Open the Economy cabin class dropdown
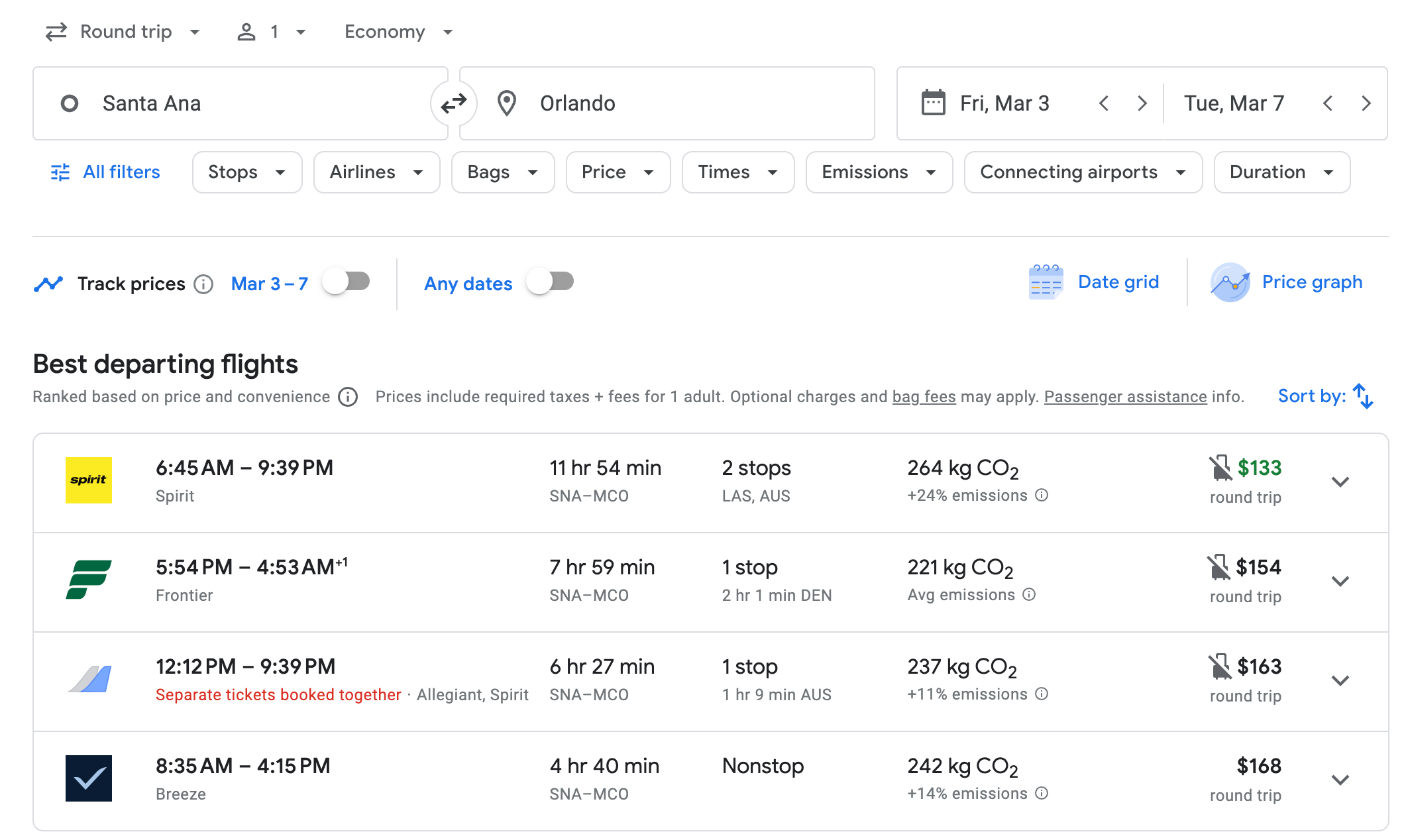Image resolution: width=1406 pixels, height=840 pixels. [398, 32]
